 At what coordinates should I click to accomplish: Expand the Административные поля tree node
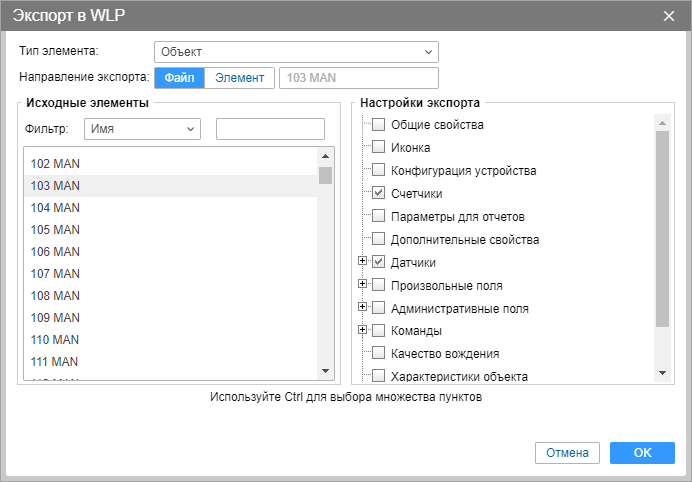[x=363, y=307]
